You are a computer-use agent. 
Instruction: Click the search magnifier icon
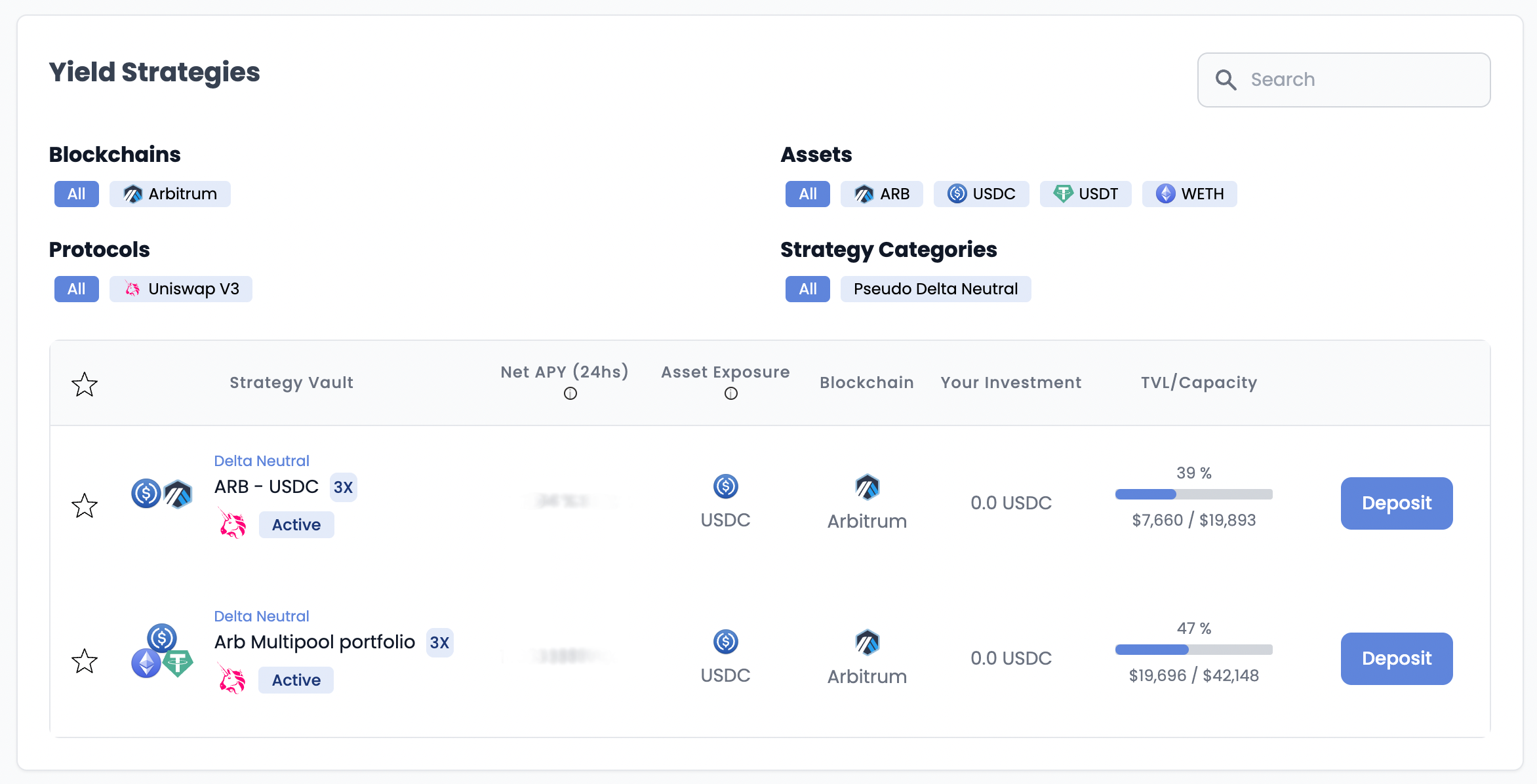point(1225,80)
